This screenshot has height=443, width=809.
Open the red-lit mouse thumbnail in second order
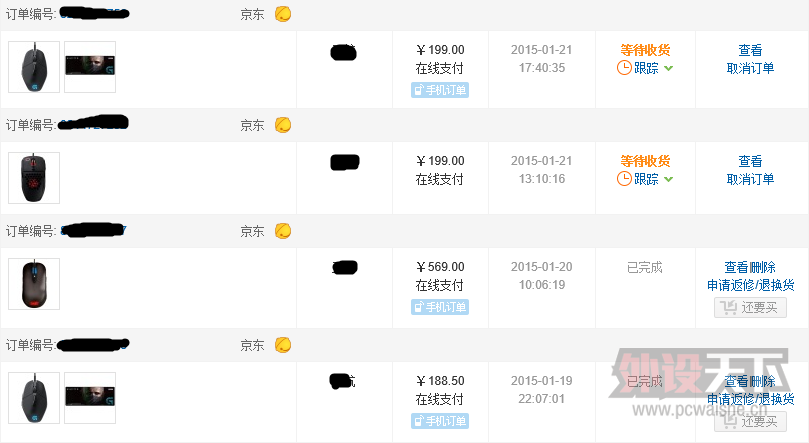coord(34,178)
